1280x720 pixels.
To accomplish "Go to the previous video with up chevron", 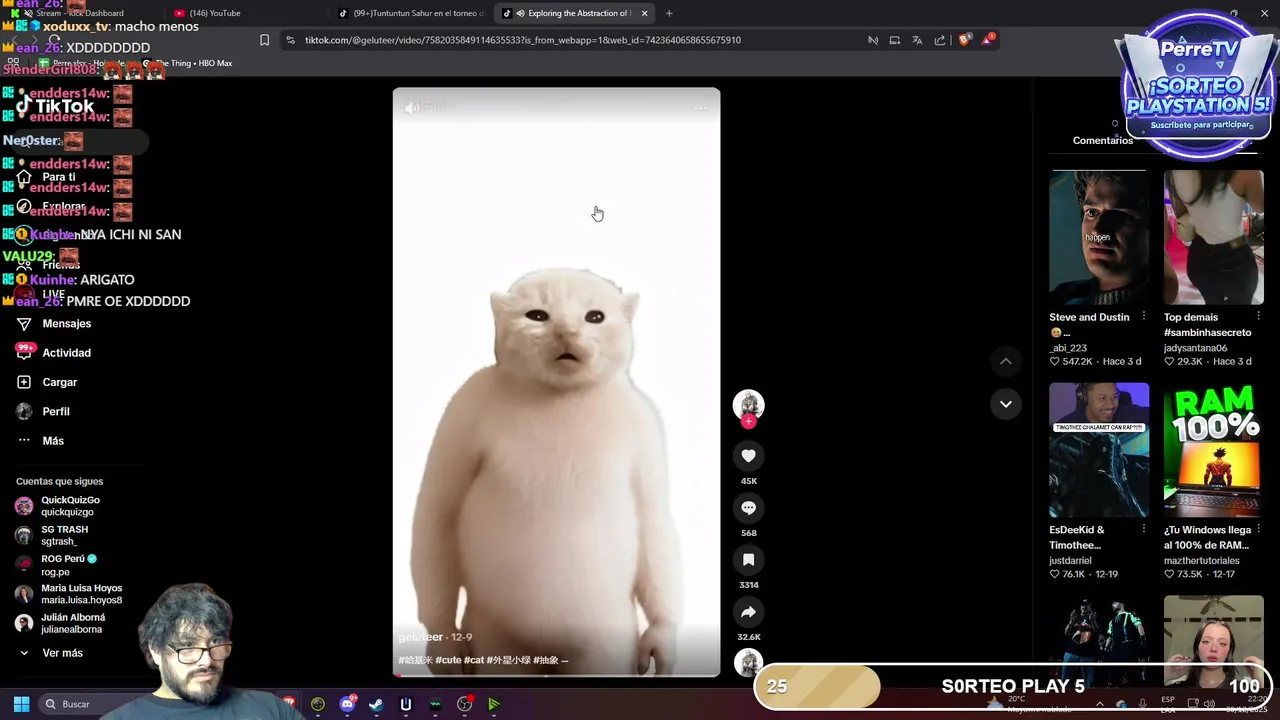I will click(x=1006, y=361).
